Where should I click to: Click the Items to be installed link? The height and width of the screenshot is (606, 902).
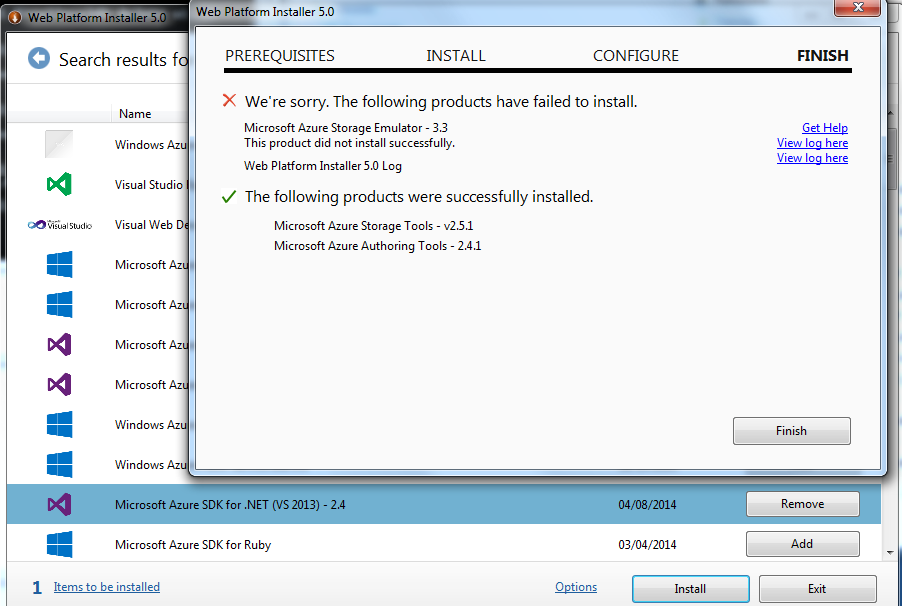(x=106, y=587)
